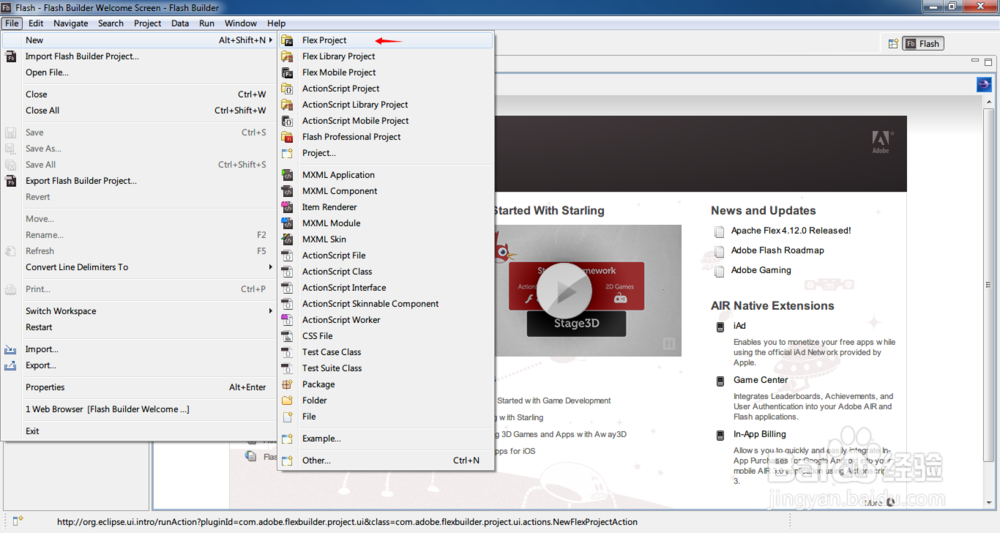1000x533 pixels.
Task: Click the Folder icon in submenu
Action: [288, 400]
